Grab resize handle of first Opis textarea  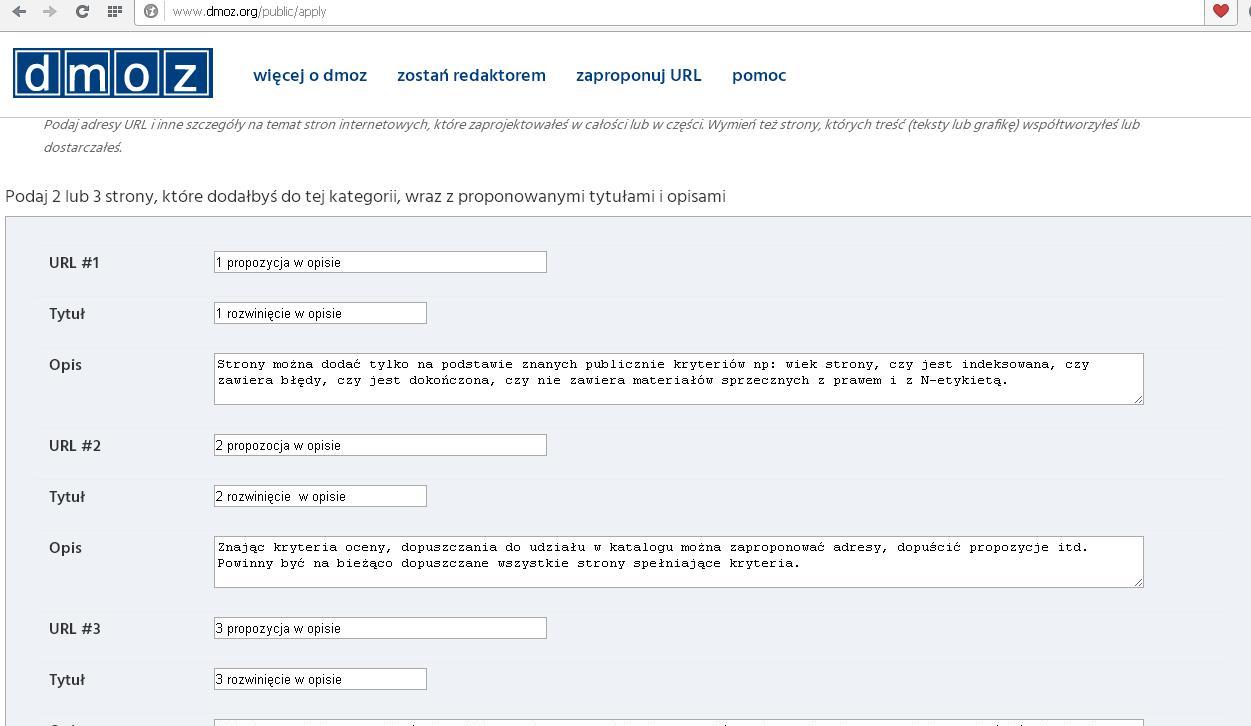[1138, 399]
